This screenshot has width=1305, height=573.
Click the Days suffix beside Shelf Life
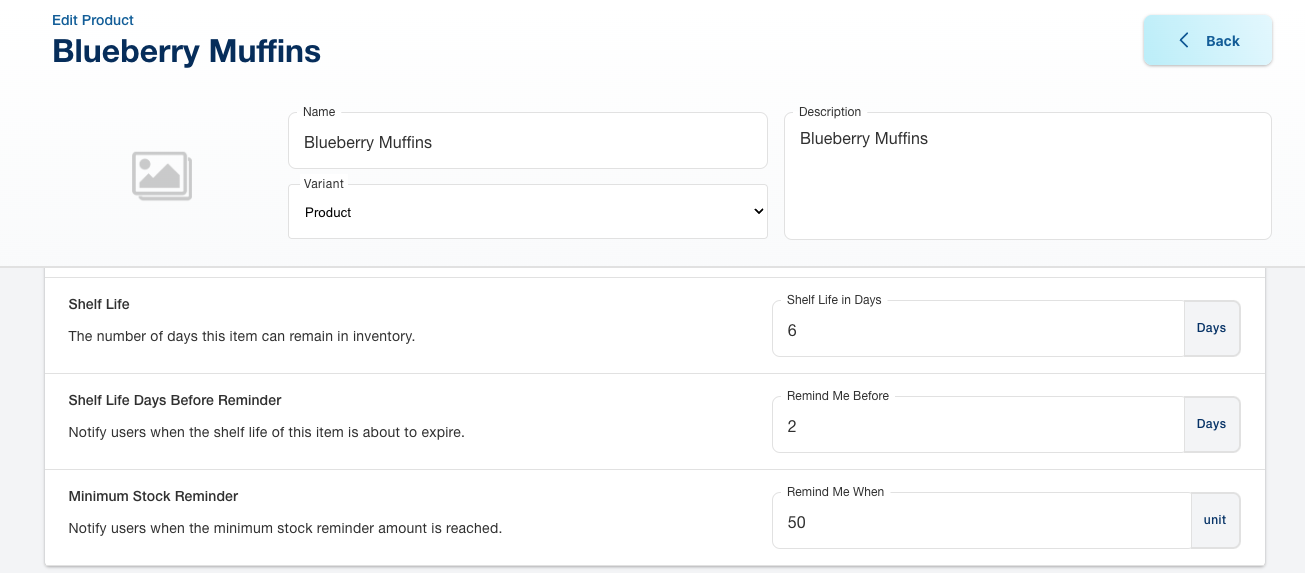pyautogui.click(x=1211, y=328)
